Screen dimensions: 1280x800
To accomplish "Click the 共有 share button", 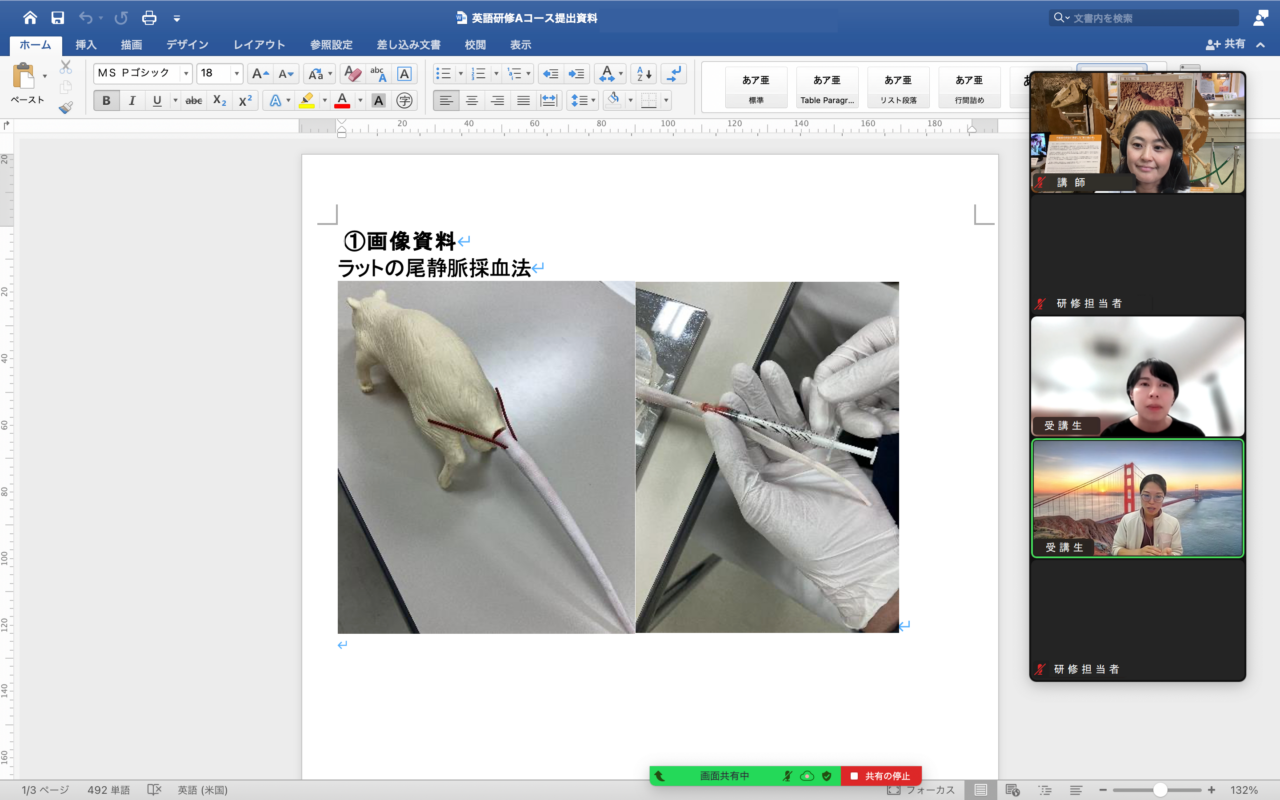I will point(1226,45).
